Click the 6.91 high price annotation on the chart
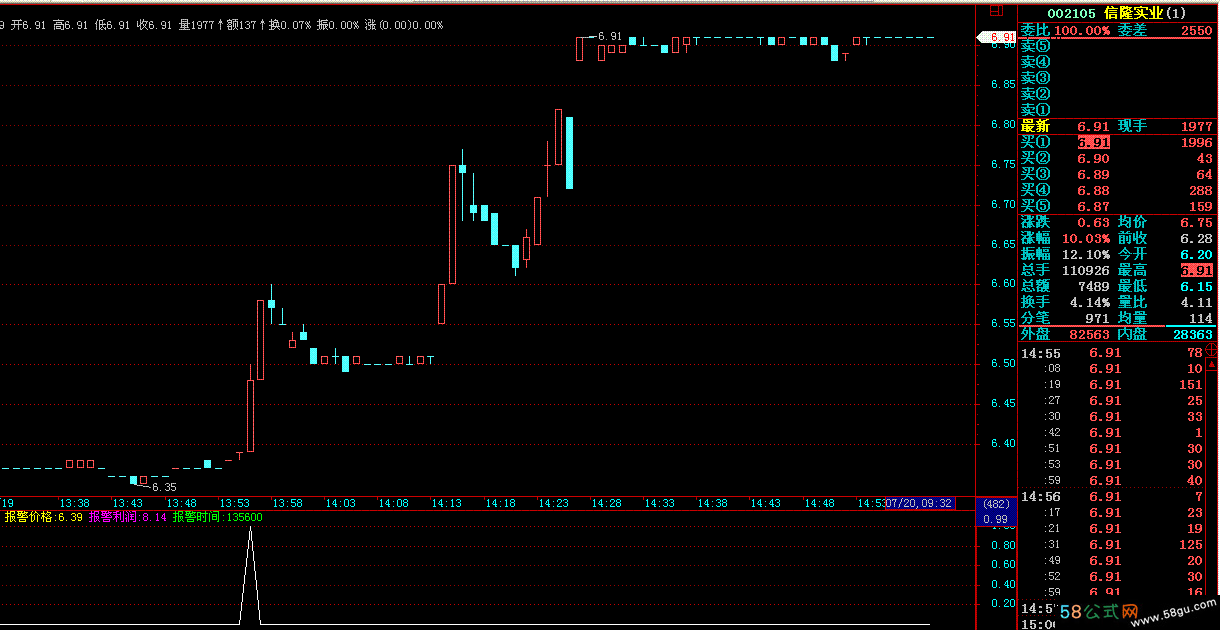The width and height of the screenshot is (1220, 630). 610,36
